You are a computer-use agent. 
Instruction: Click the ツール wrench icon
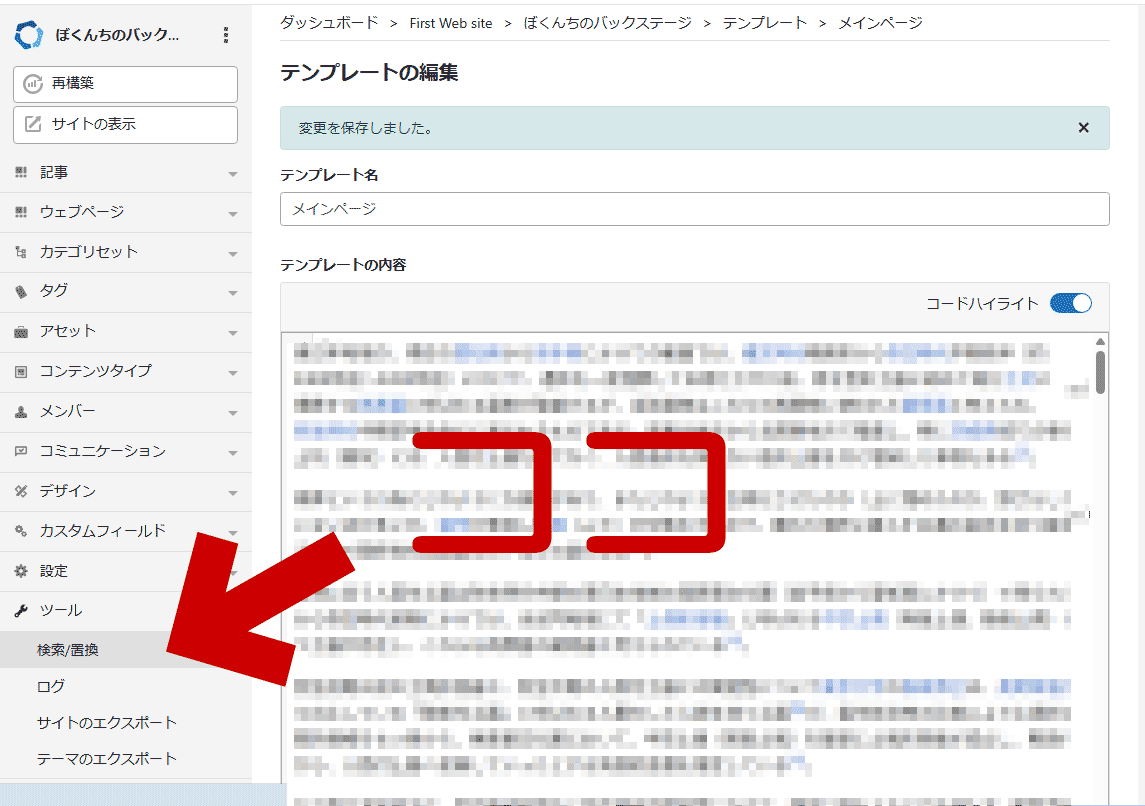coord(21,610)
